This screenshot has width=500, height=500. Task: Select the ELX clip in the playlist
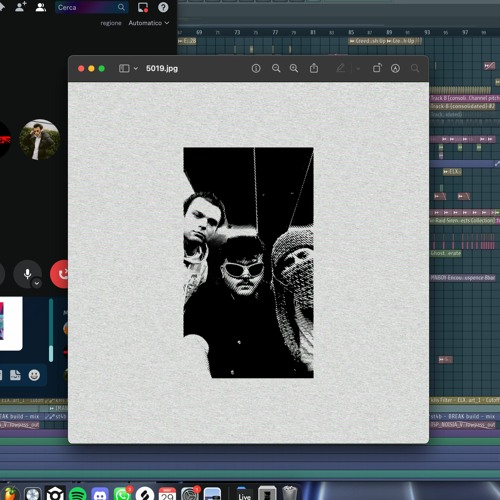pos(452,172)
